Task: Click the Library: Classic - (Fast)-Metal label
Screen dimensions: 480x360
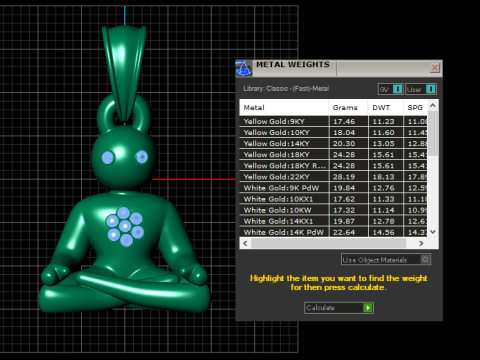Action: [286, 89]
